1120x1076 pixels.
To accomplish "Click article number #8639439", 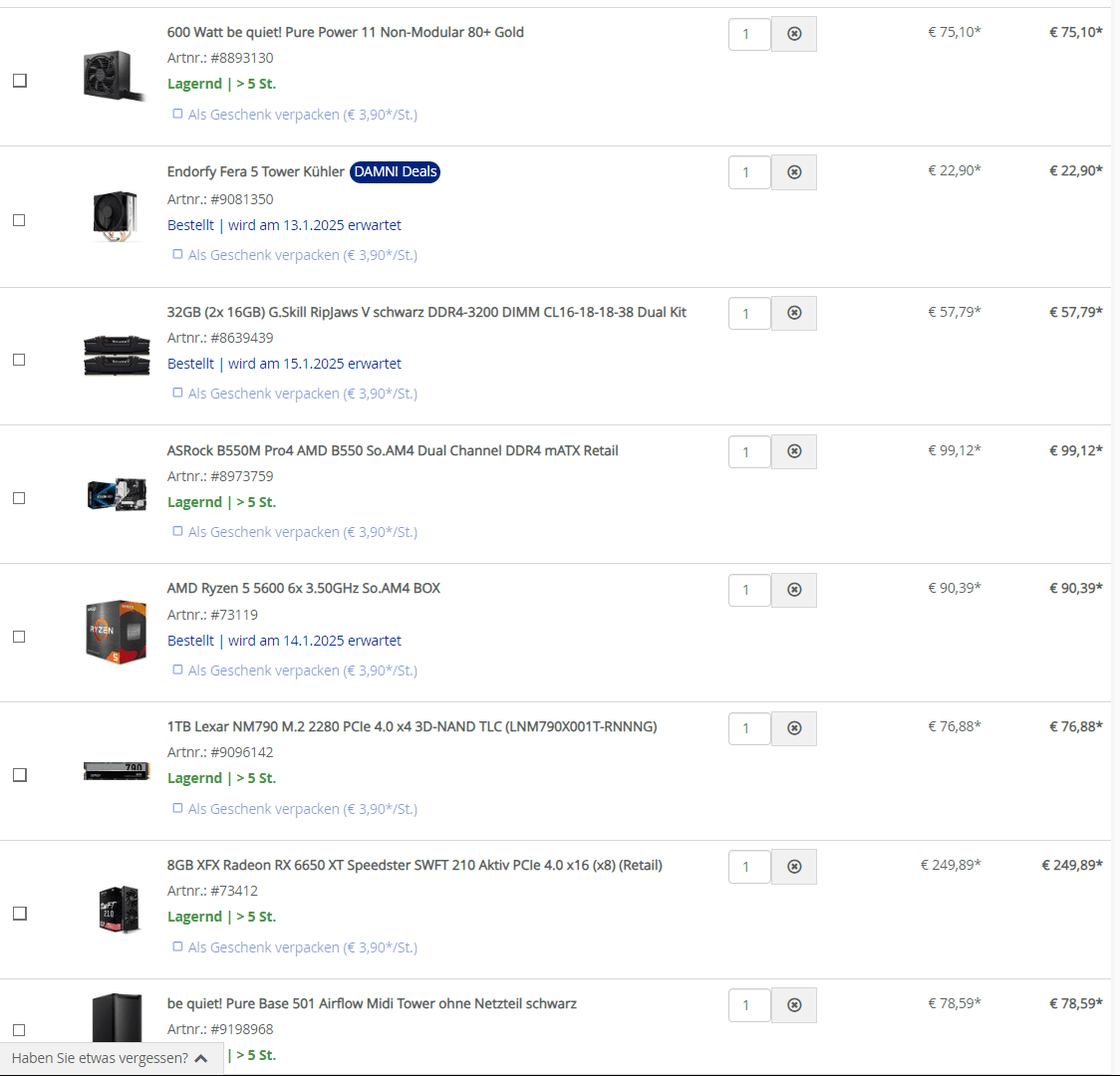I will (241, 338).
